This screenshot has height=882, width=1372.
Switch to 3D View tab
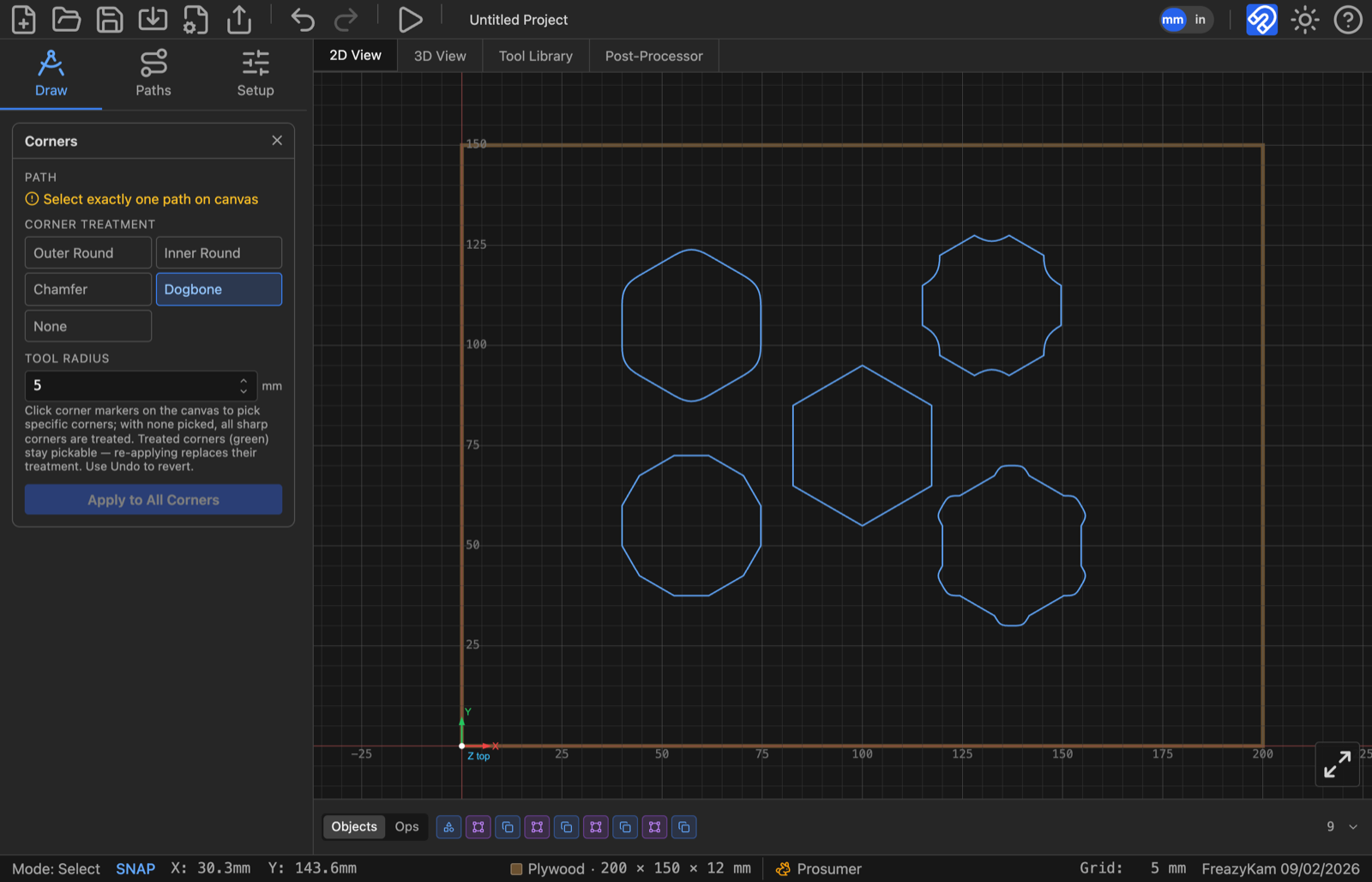pyautogui.click(x=440, y=56)
